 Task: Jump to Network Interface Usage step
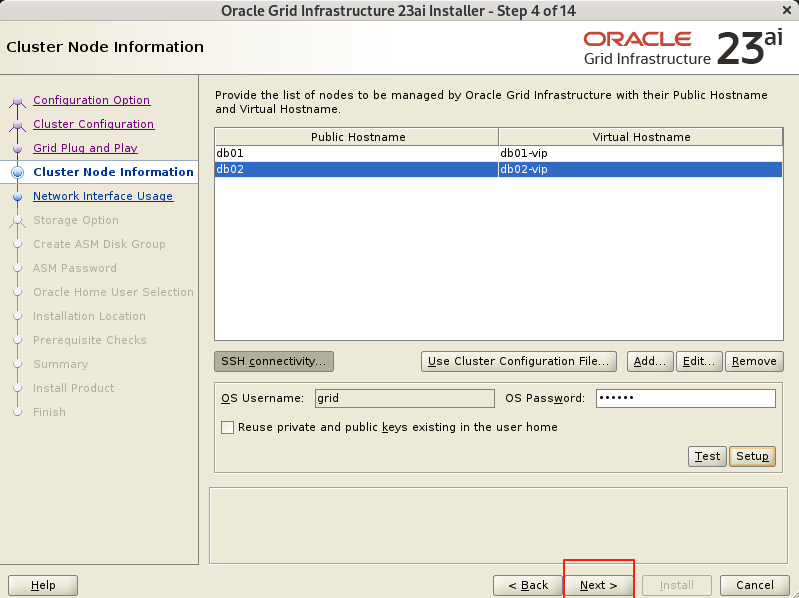pos(103,196)
